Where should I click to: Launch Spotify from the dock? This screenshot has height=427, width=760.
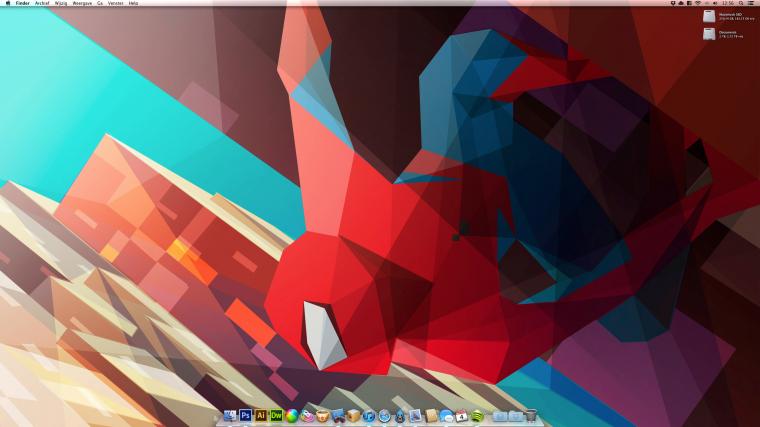(x=477, y=416)
